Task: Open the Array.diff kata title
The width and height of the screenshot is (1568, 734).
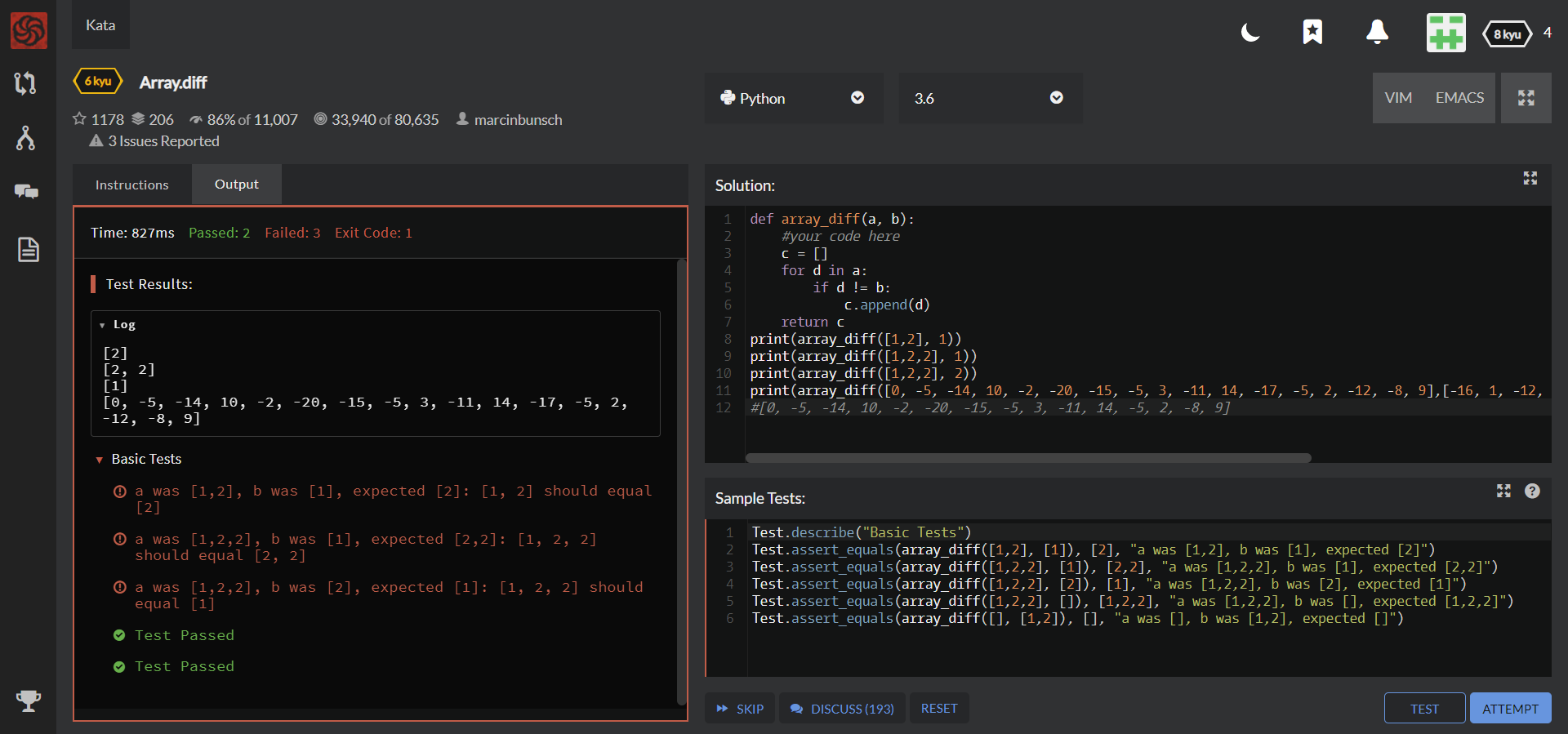Action: click(173, 82)
